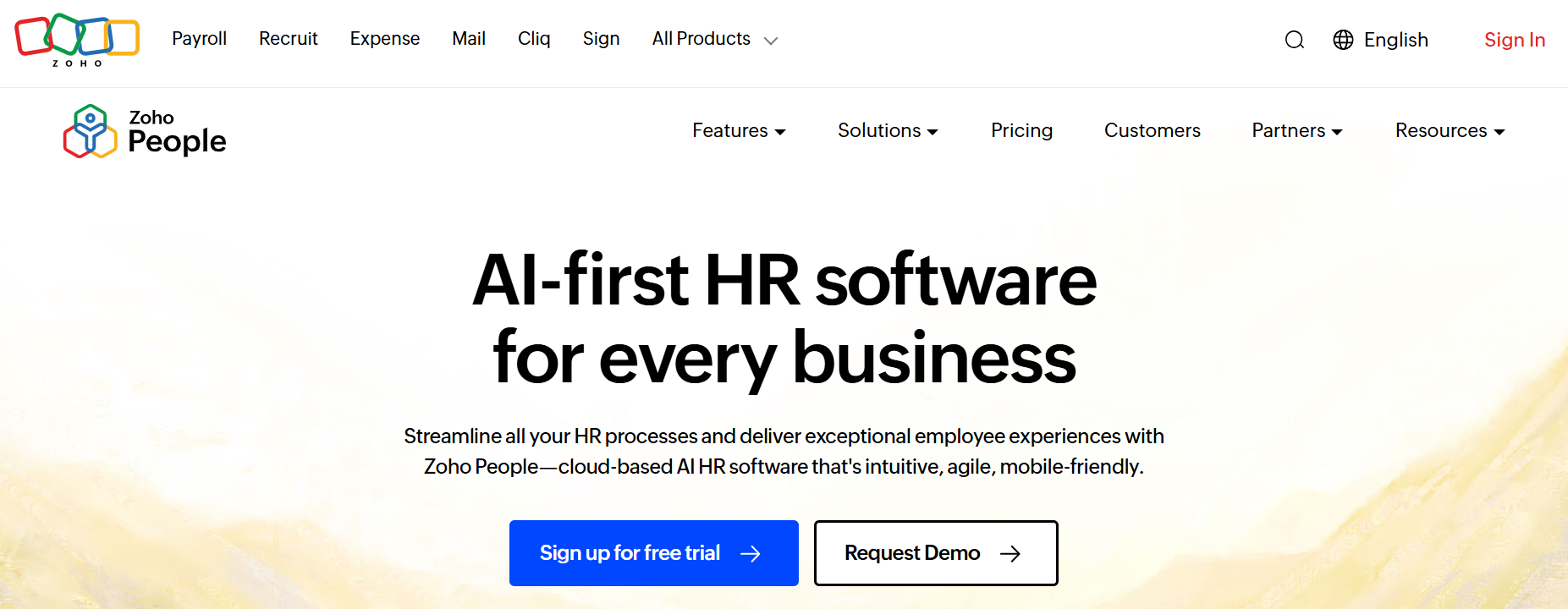Screen dimensions: 1568x609
Task: Click the globe language icon
Action: pos(1343,40)
